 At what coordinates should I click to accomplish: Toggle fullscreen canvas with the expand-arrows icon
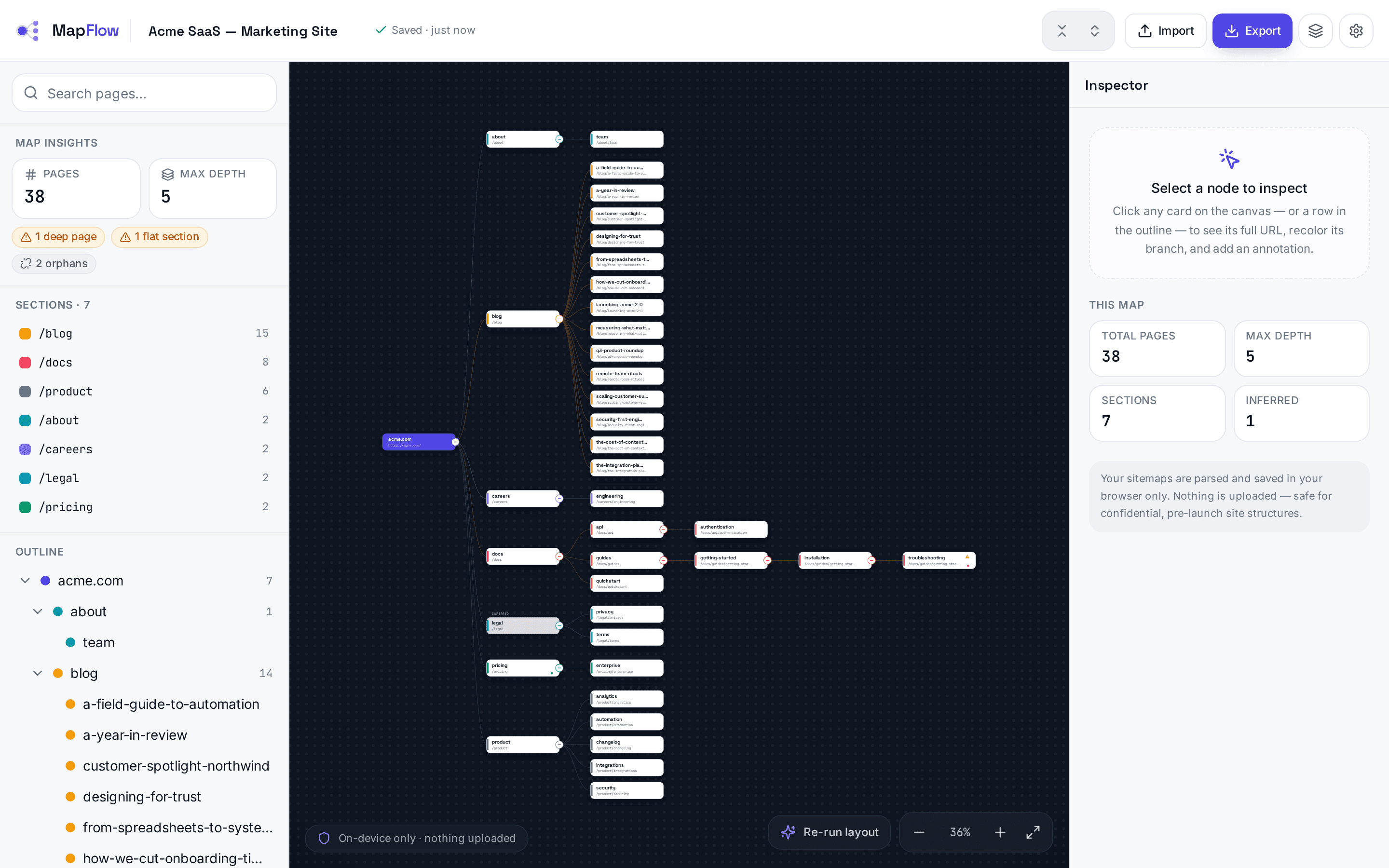click(1033, 832)
